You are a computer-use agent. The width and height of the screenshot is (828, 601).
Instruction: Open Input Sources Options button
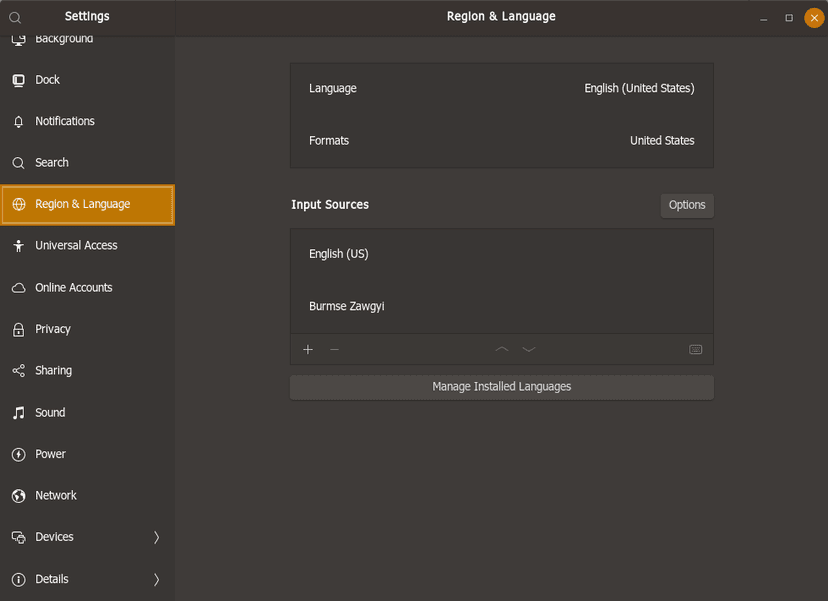pyautogui.click(x=686, y=205)
